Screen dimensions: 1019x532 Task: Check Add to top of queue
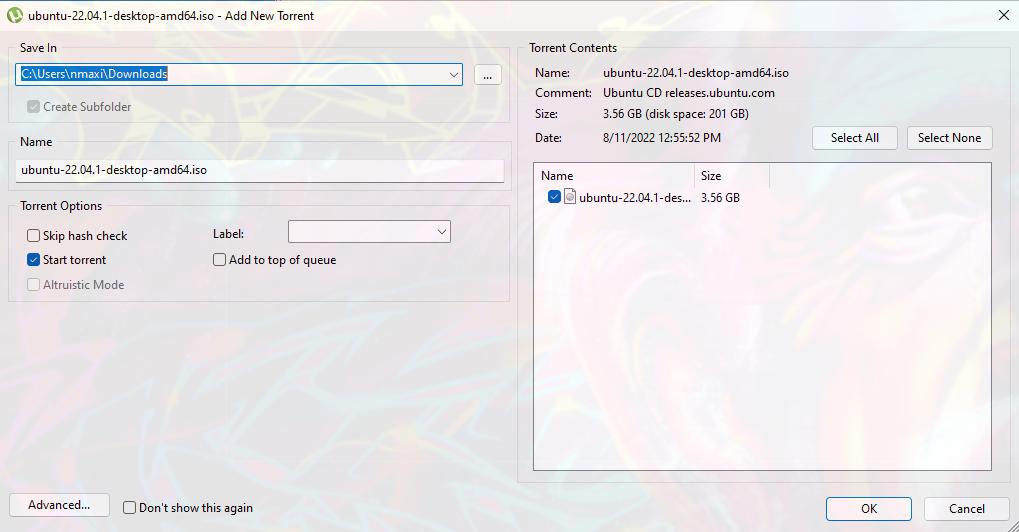pos(219,259)
